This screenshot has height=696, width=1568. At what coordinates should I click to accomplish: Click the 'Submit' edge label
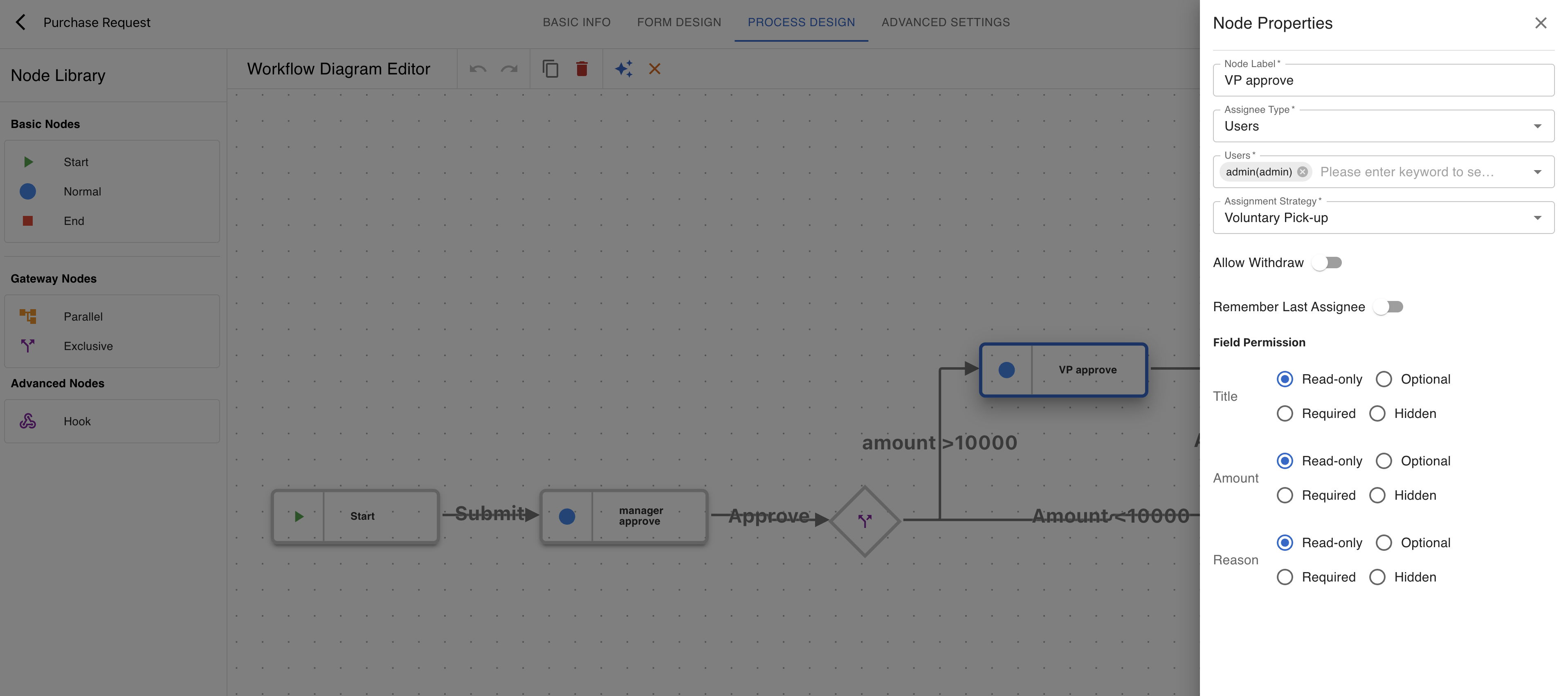490,514
